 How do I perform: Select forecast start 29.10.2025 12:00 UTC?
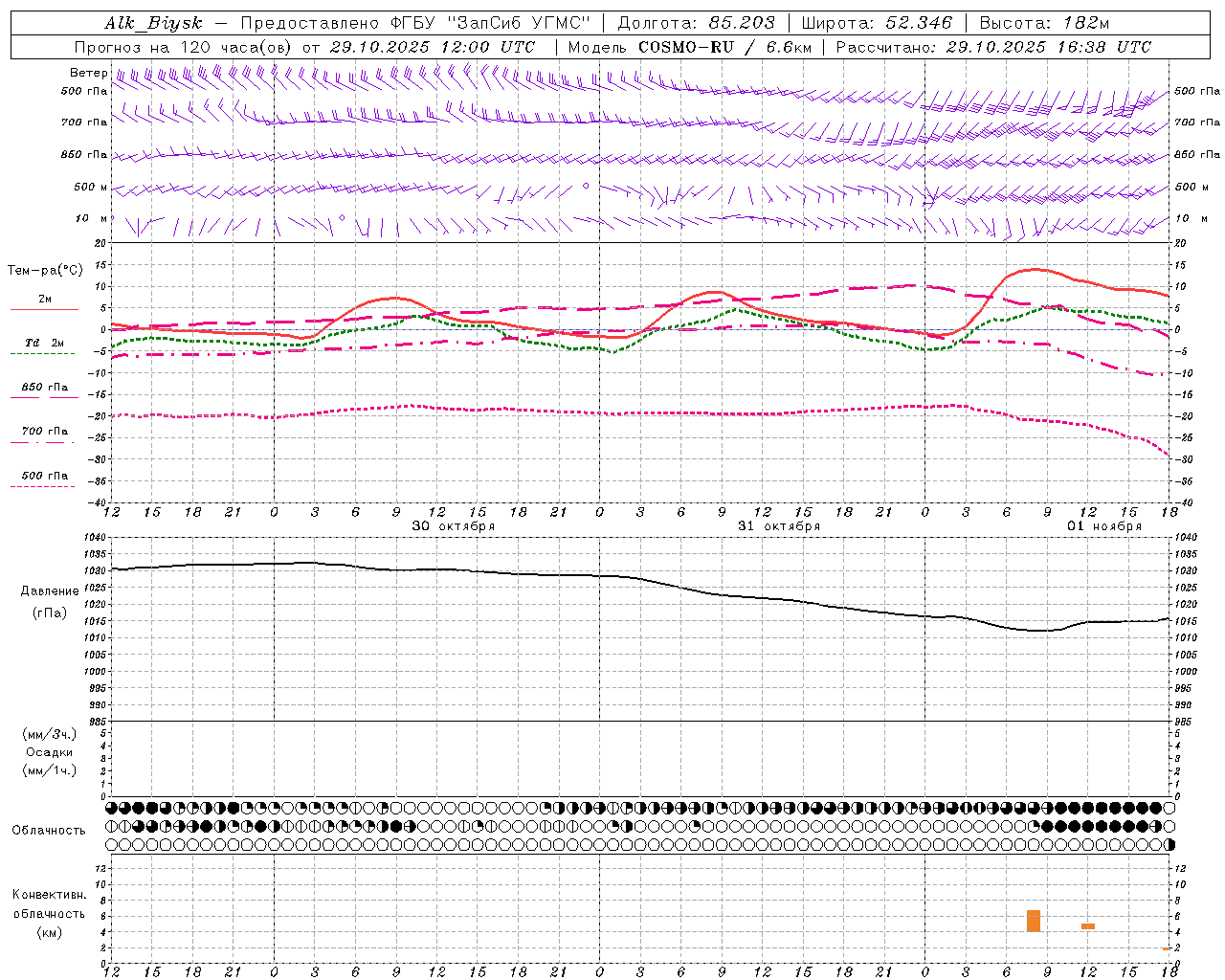pyautogui.click(x=433, y=47)
